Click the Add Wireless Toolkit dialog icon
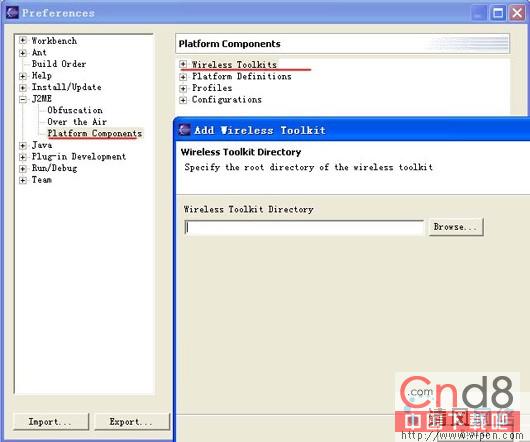This screenshot has height=442, width=530. (x=184, y=130)
